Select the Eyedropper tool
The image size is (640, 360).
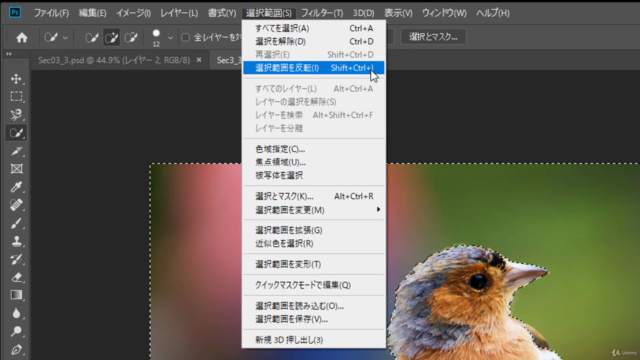click(16, 187)
